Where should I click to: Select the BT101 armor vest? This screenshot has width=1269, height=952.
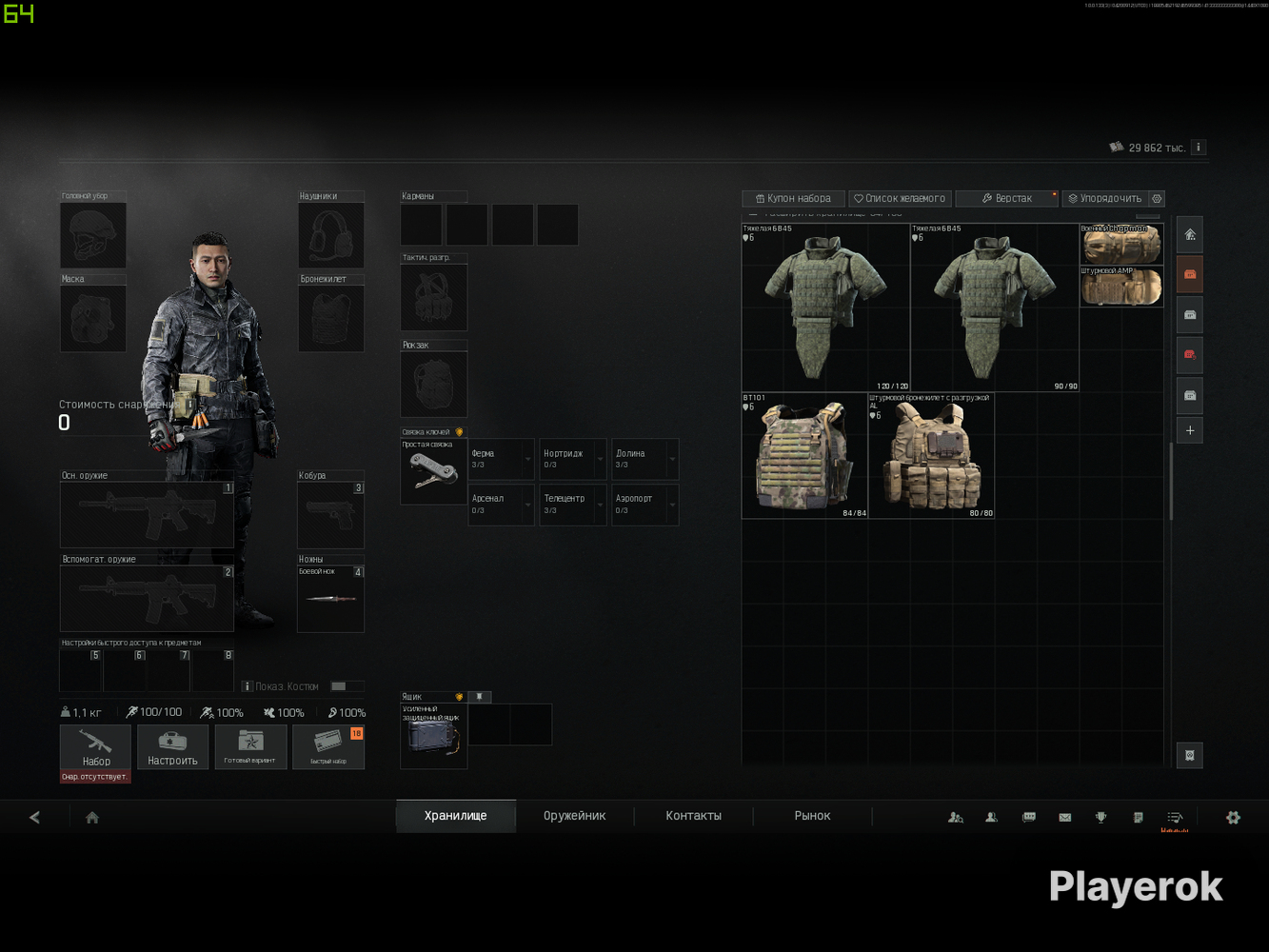804,456
